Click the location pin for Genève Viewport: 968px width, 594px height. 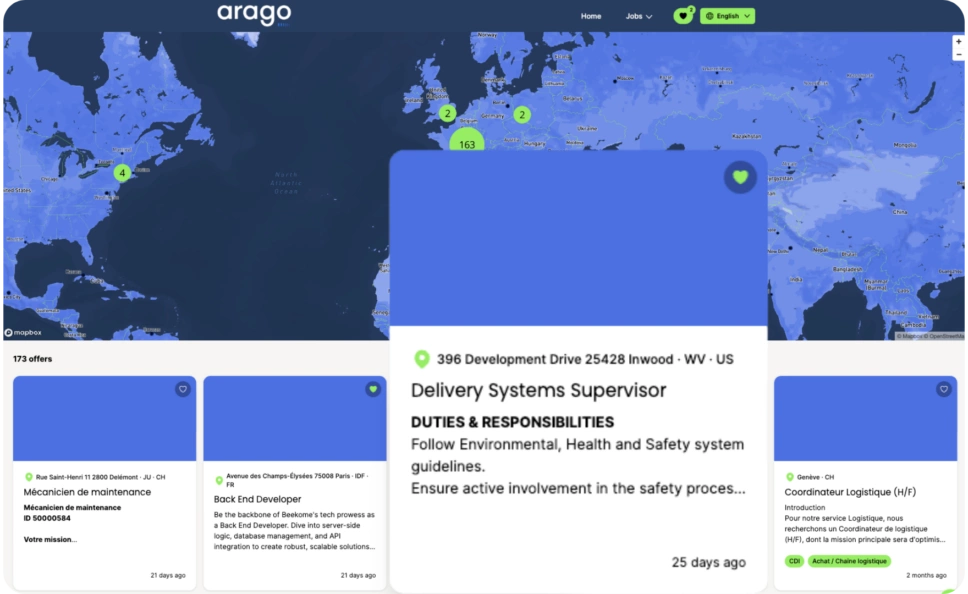point(790,477)
